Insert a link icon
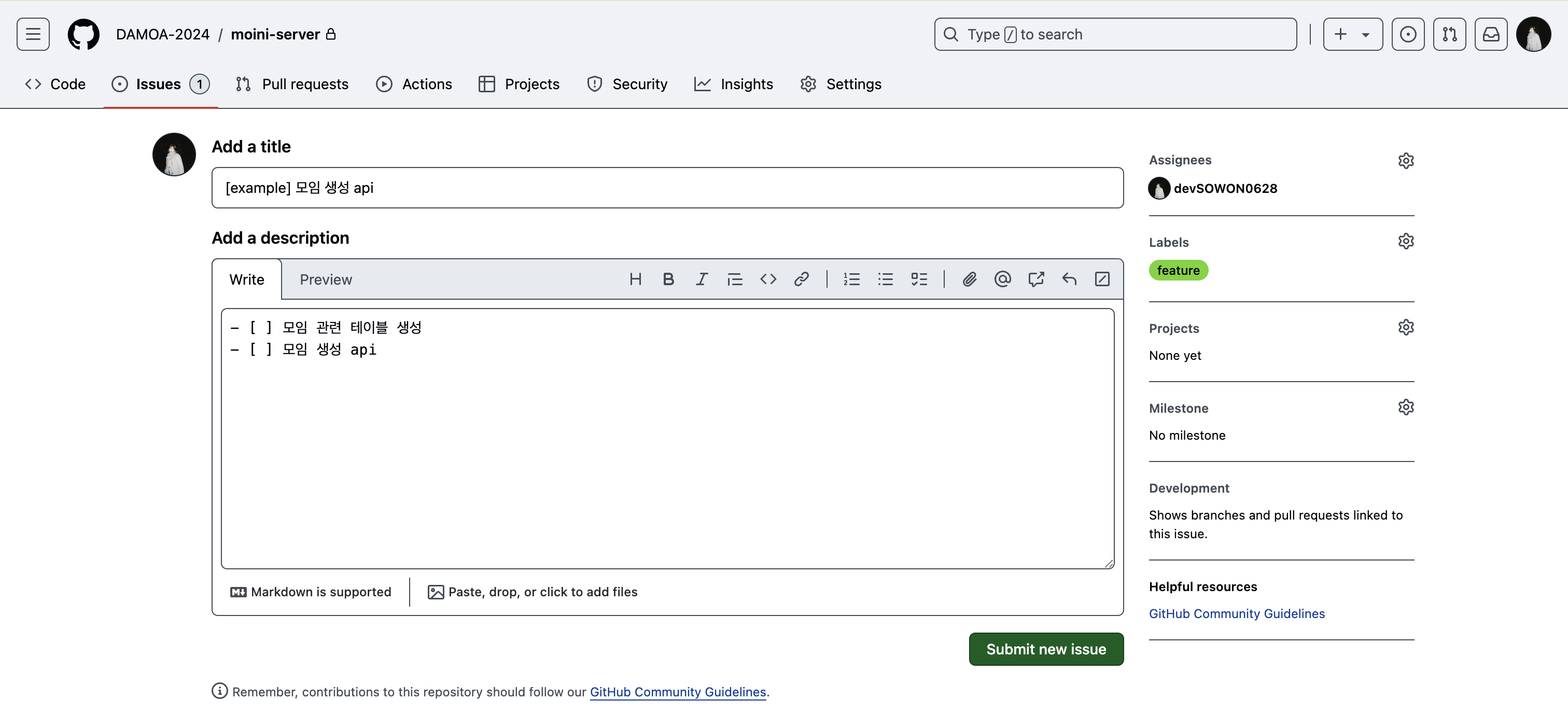1568x728 pixels. pyautogui.click(x=801, y=279)
